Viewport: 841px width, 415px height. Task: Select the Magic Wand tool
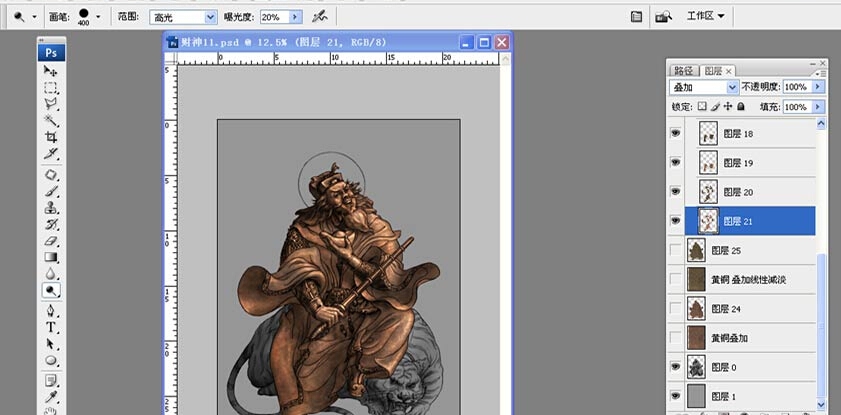click(x=51, y=120)
